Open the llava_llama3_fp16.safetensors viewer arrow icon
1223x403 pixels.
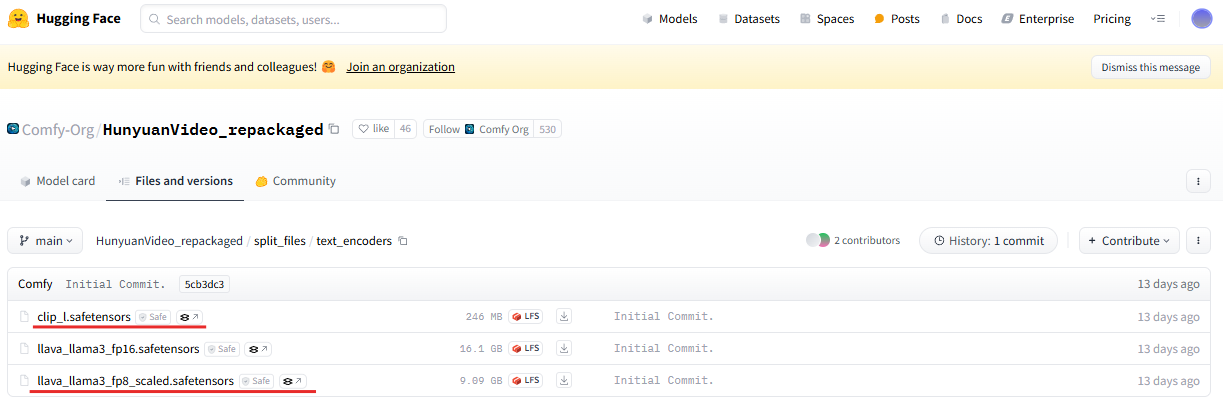259,349
